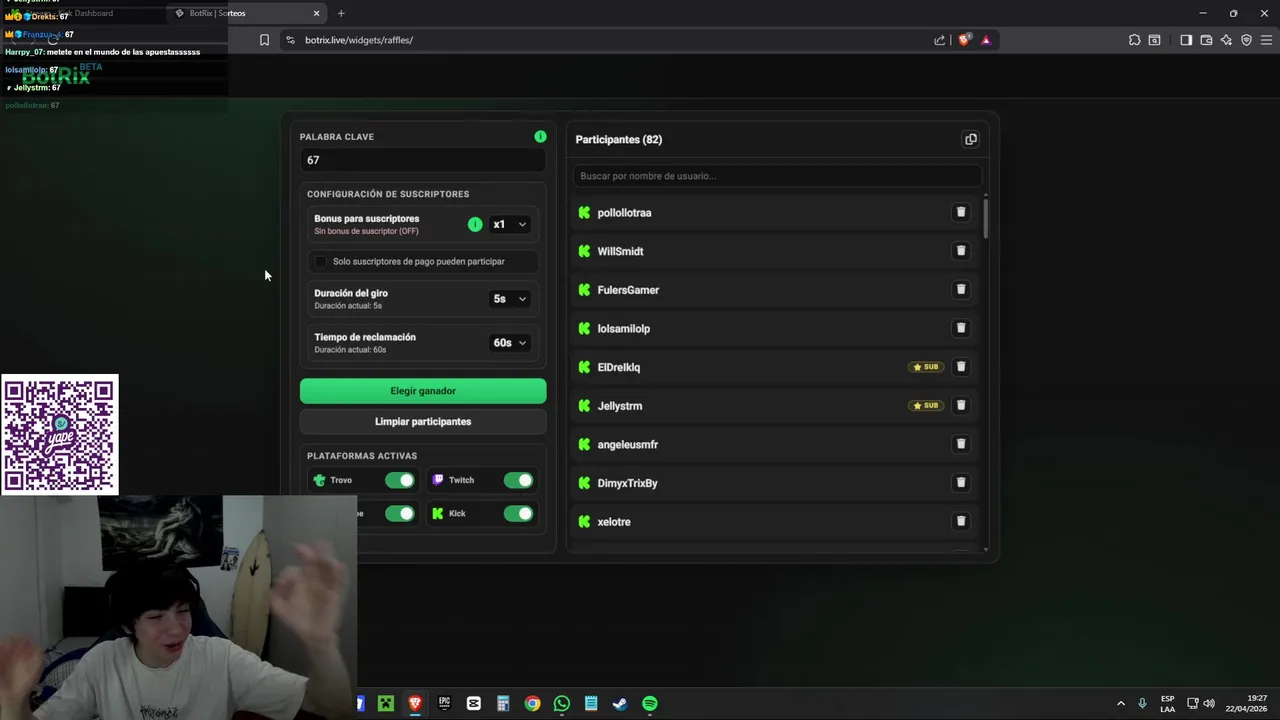This screenshot has width=1280, height=720.
Task: Select participant name FulersGamer
Action: click(628, 290)
